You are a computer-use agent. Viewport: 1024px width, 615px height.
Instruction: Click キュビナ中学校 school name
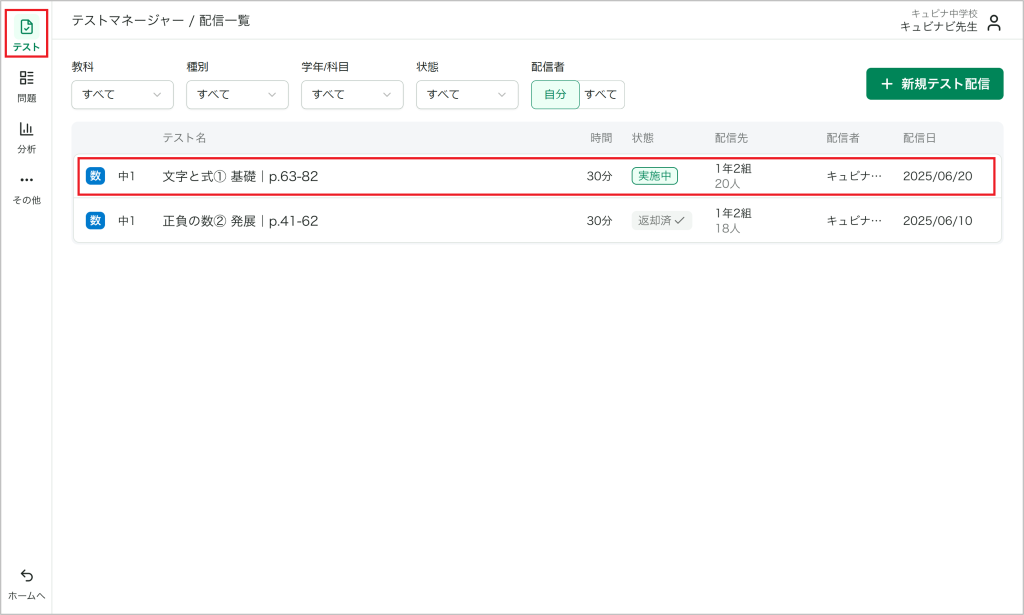click(x=944, y=13)
